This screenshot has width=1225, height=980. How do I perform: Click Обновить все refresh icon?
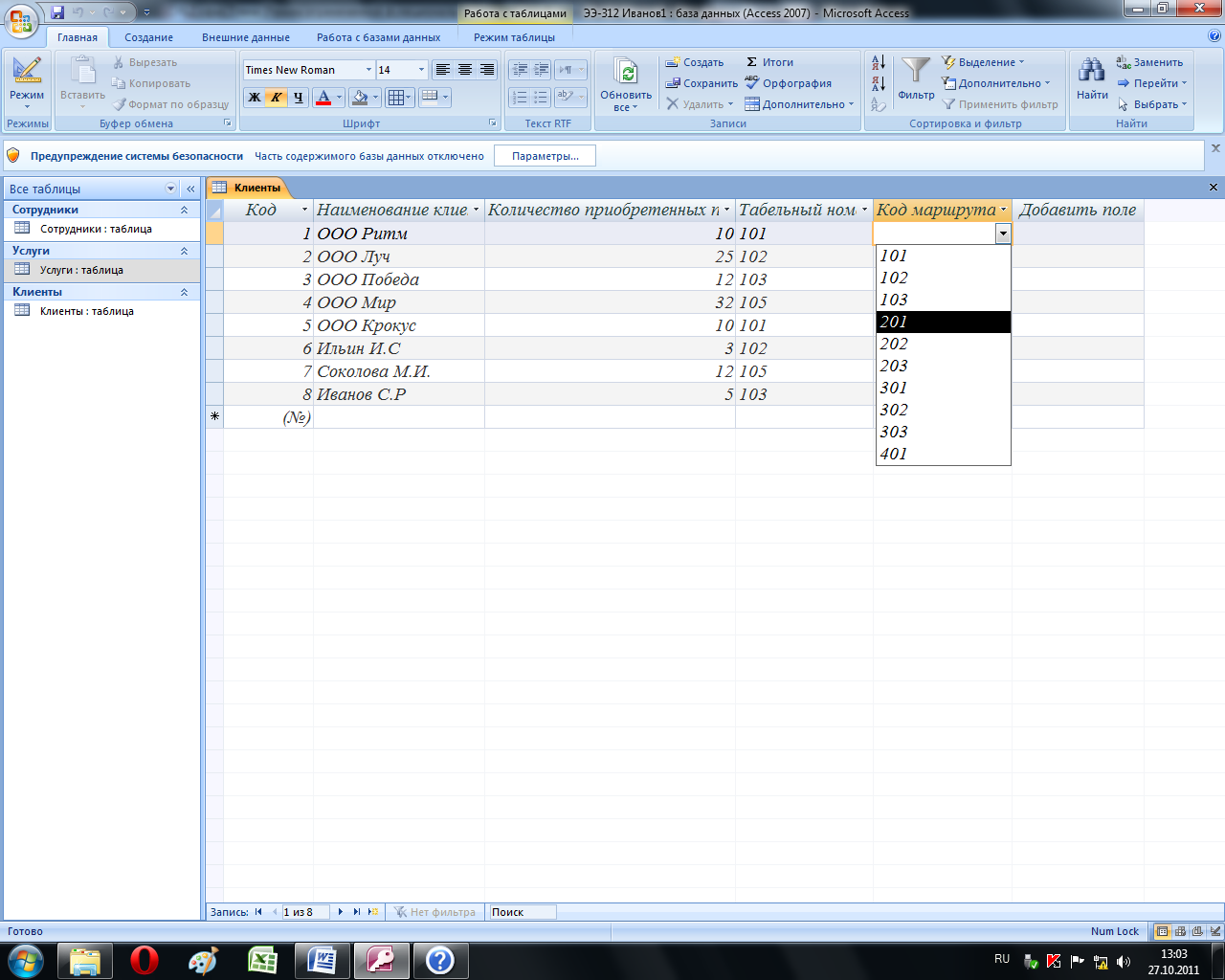[x=626, y=84]
